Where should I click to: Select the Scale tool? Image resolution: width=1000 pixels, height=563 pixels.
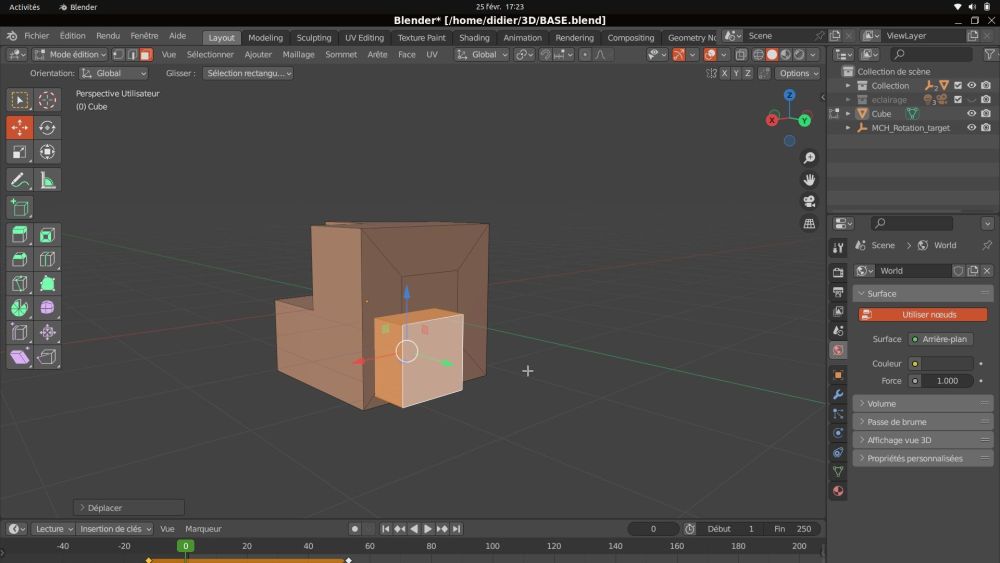point(20,152)
